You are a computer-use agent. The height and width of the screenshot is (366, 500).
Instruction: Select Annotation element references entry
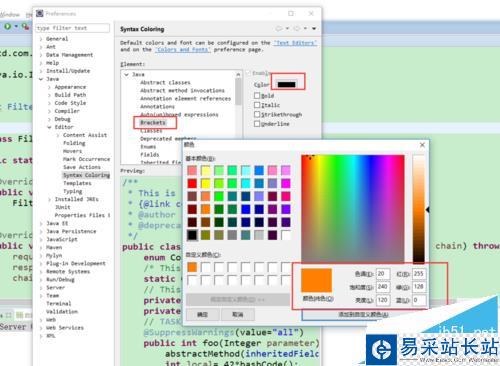point(185,98)
